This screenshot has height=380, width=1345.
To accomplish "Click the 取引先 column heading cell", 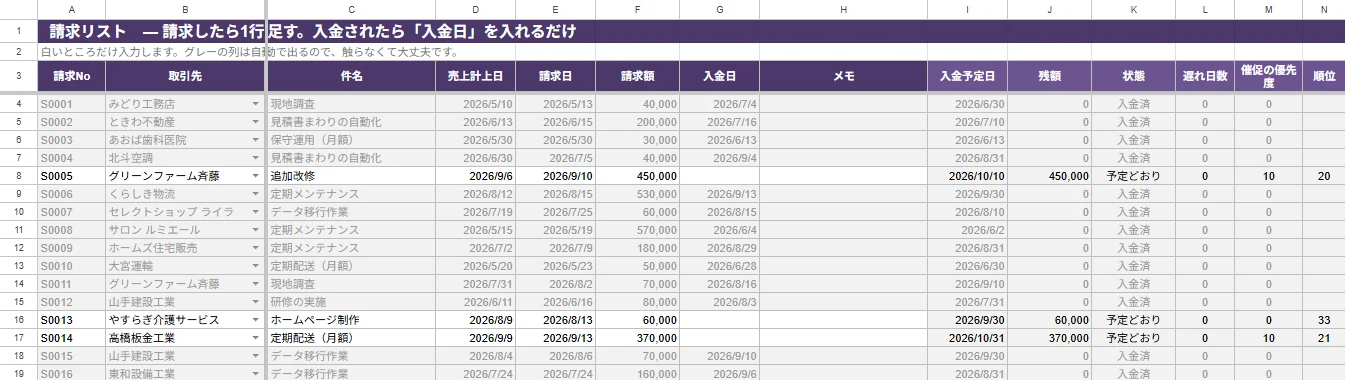I will pyautogui.click(x=185, y=76).
